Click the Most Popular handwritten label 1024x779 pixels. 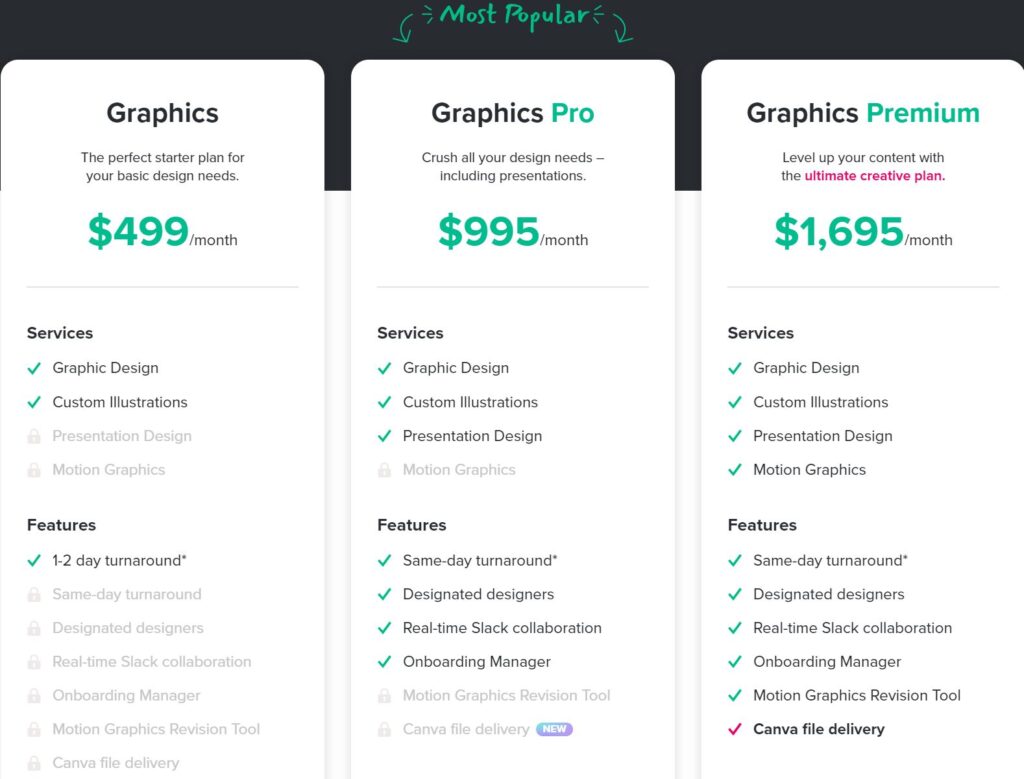tap(513, 15)
